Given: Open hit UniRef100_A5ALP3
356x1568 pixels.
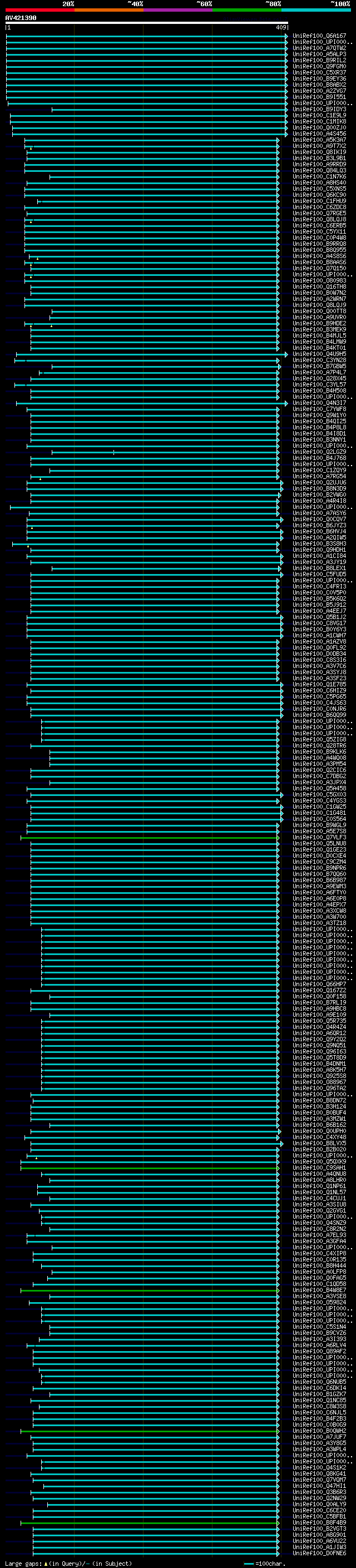Looking at the screenshot, I should [x=319, y=54].
